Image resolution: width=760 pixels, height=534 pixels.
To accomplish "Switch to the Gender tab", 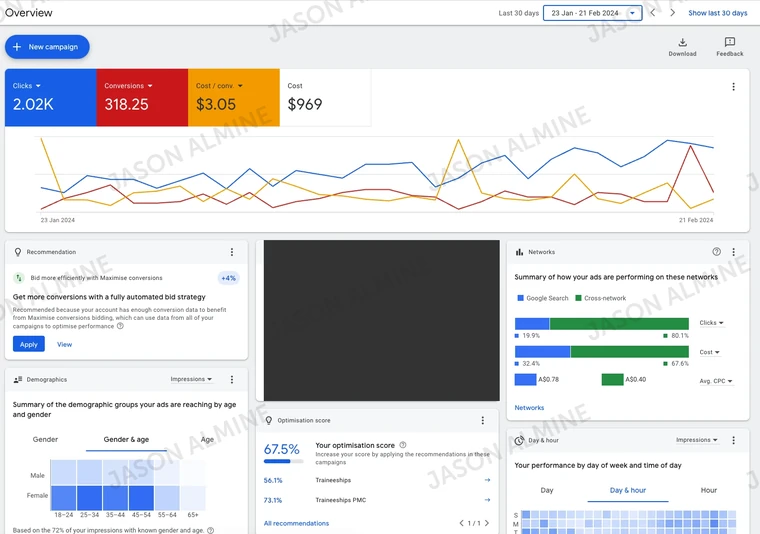I will pos(45,440).
